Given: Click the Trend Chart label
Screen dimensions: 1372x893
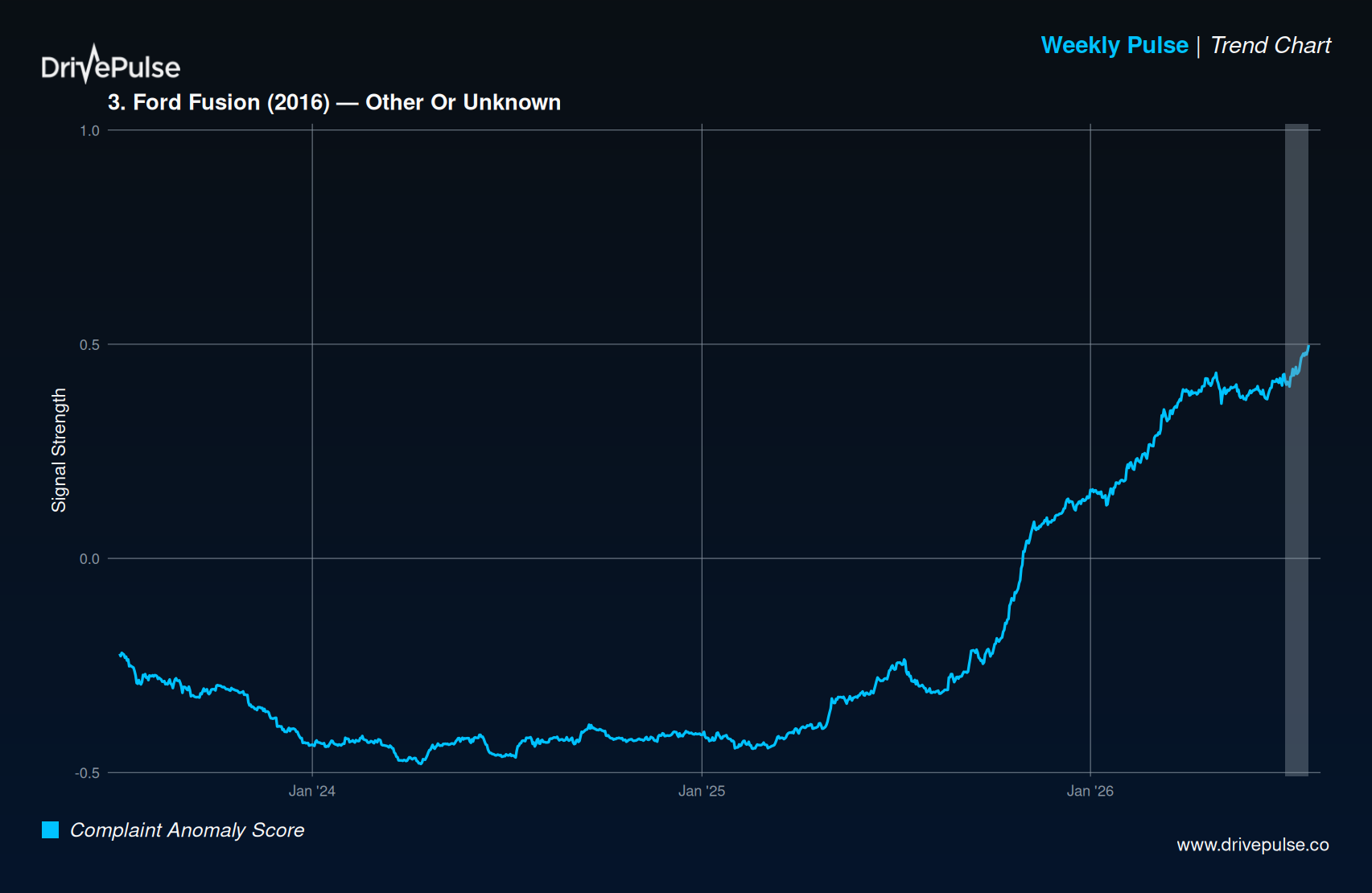Looking at the screenshot, I should pos(1271,45).
